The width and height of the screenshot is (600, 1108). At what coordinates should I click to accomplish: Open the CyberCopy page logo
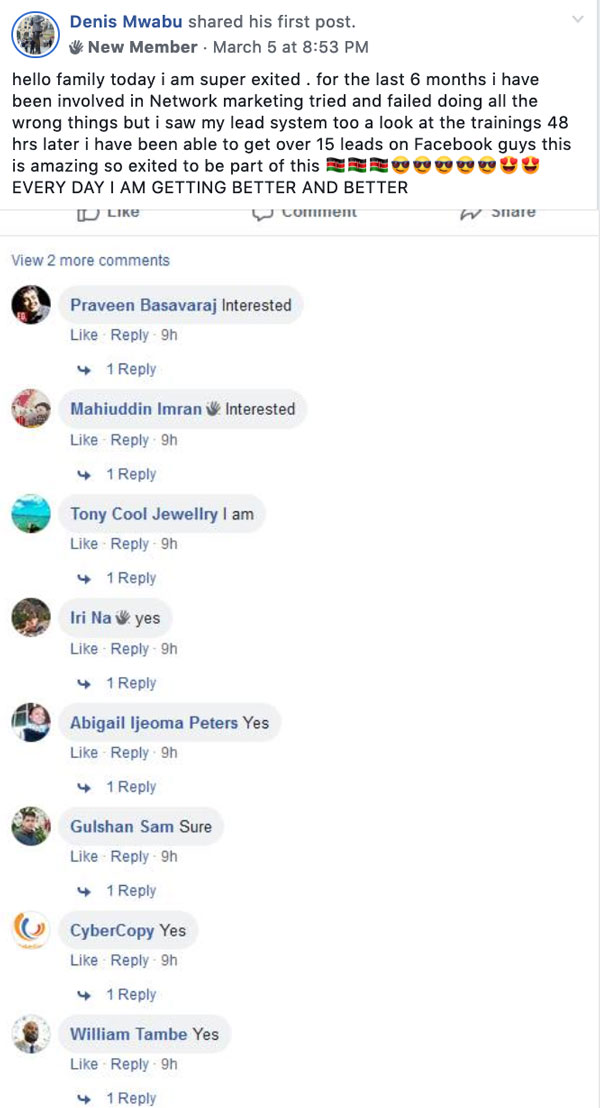[x=31, y=930]
